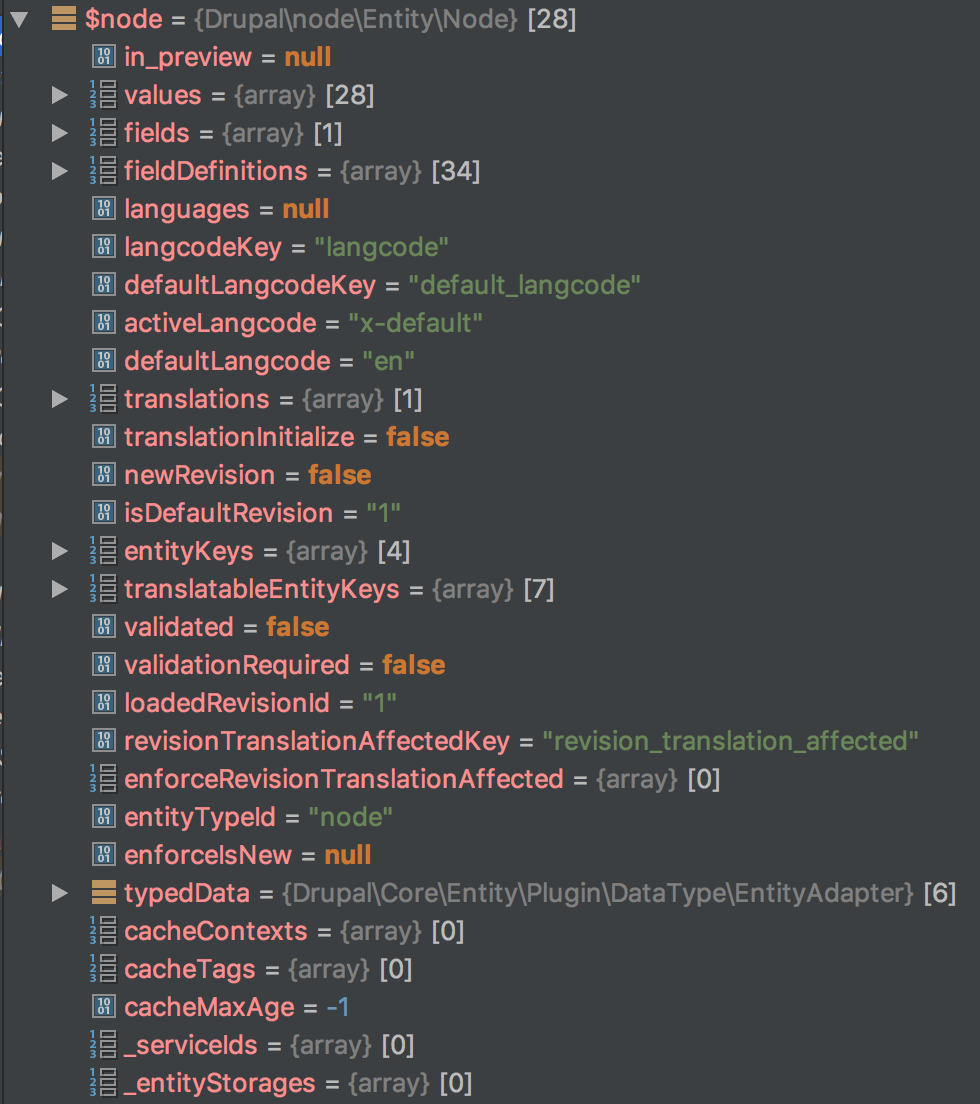Select the langcodeKey "langcode" value
The height and width of the screenshot is (1104, 980).
coord(381,248)
